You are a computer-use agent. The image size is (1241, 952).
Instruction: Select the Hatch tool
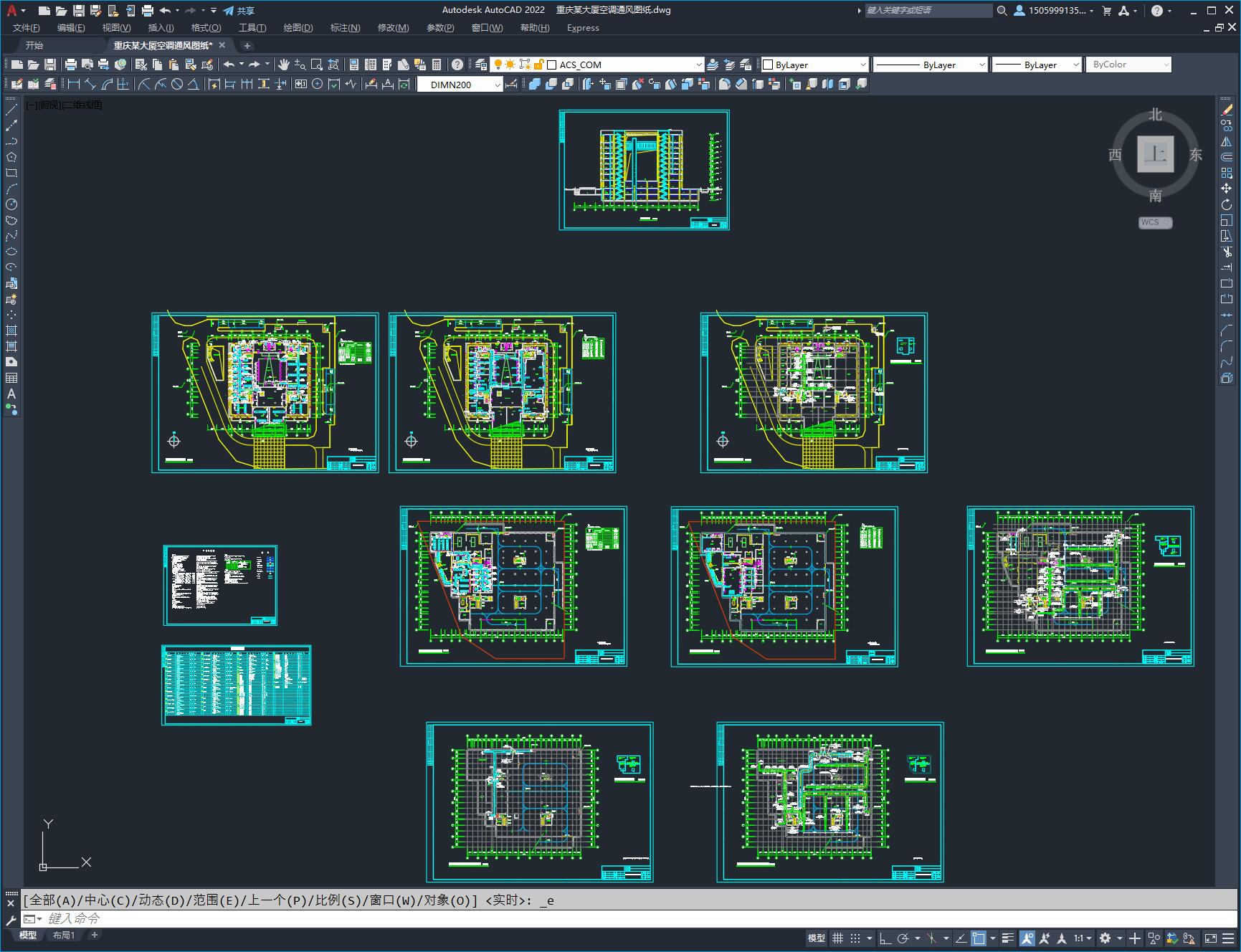coord(11,330)
